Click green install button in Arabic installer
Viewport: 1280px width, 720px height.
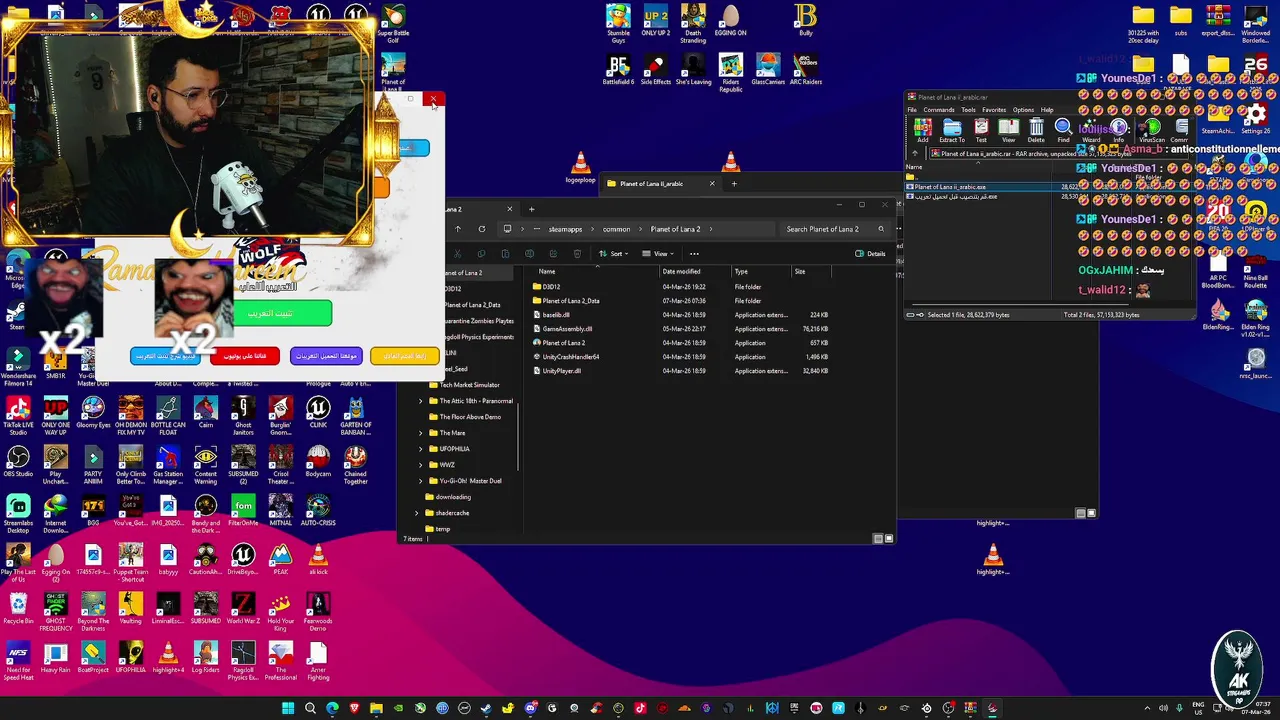click(283, 314)
